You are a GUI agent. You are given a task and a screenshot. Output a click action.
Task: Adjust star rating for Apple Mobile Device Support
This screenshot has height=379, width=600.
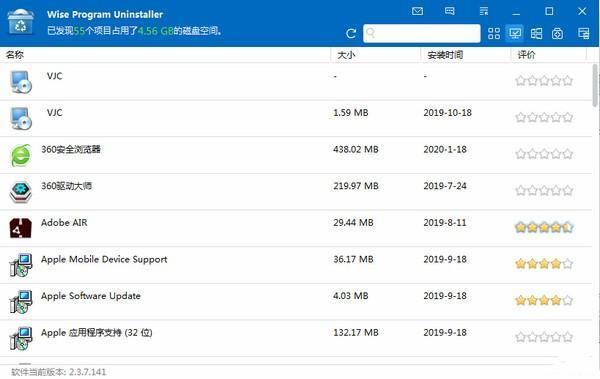pyautogui.click(x=544, y=264)
